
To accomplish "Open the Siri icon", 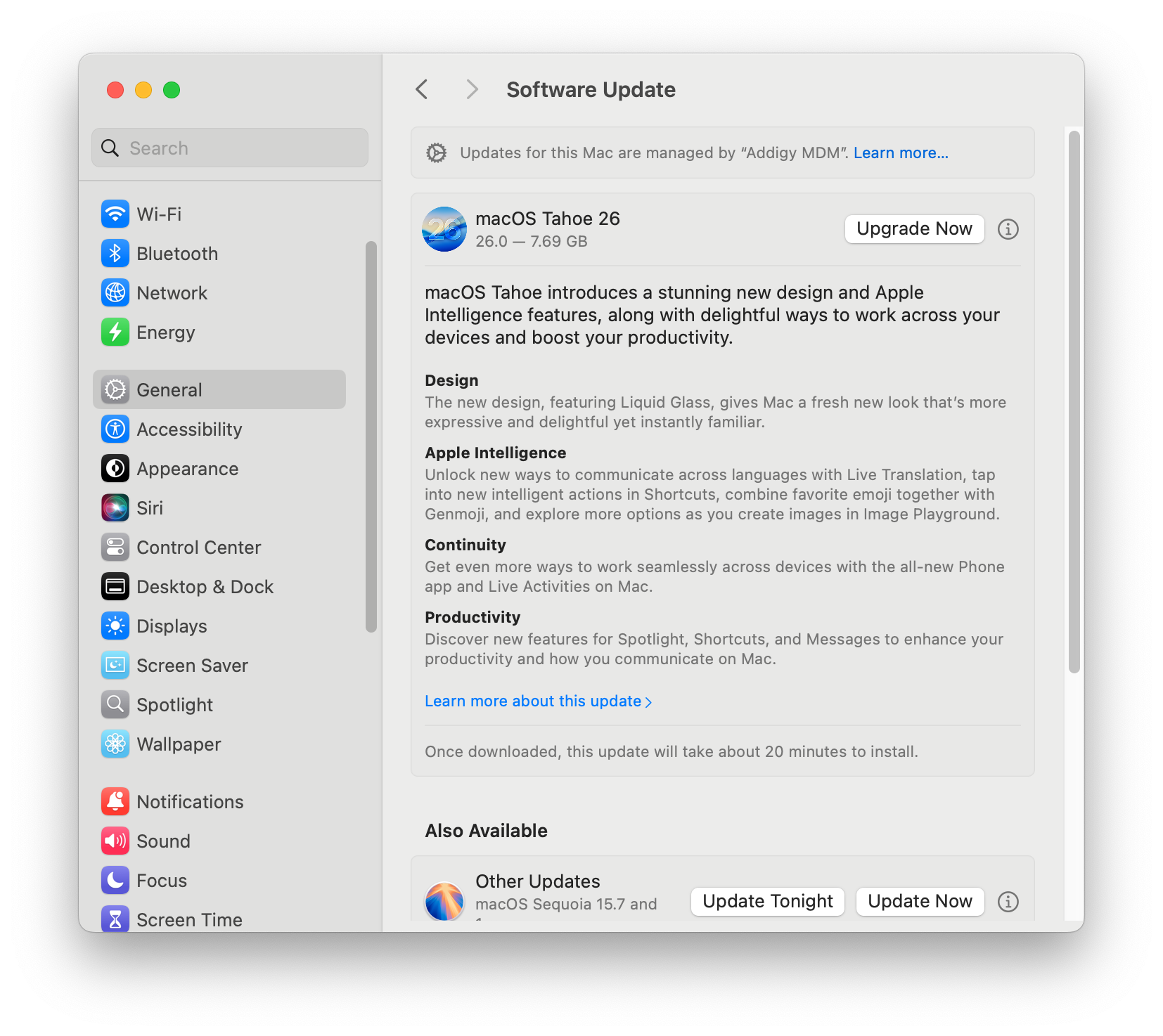I will pyautogui.click(x=115, y=508).
